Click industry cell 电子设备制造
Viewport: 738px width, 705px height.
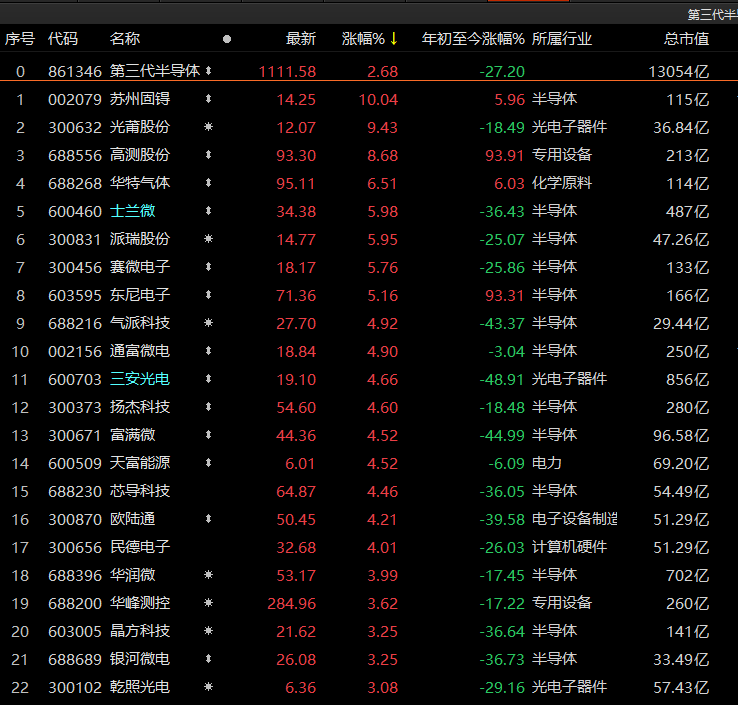click(575, 519)
